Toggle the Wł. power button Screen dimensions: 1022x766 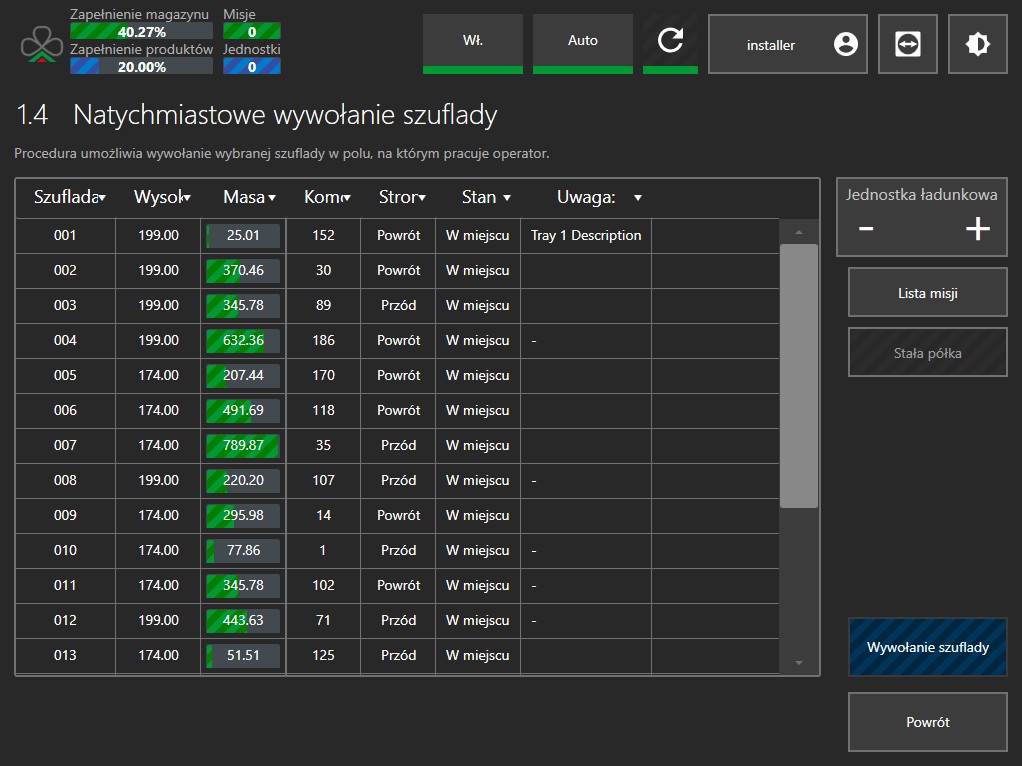click(473, 42)
